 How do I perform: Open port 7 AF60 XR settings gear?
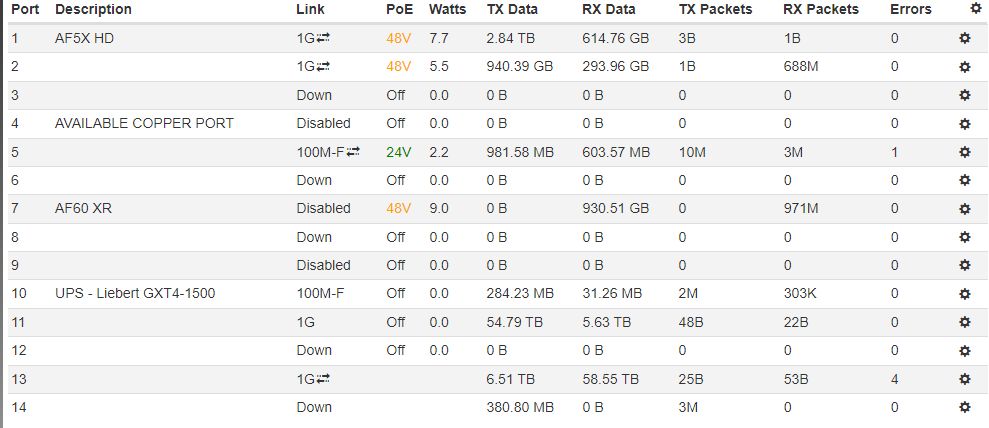click(x=965, y=209)
